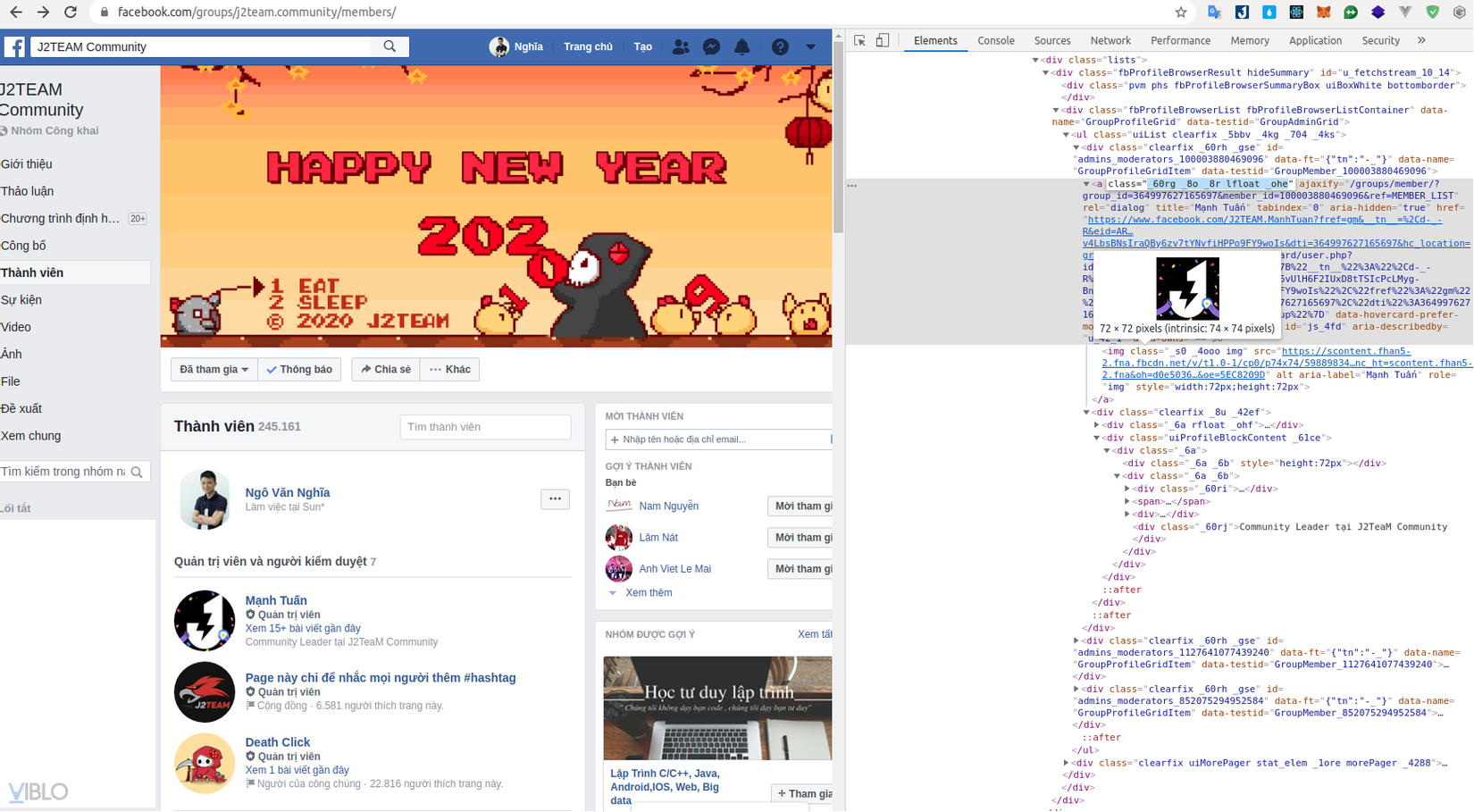
Task: Click the Chia sẻ share button
Action: (x=386, y=370)
